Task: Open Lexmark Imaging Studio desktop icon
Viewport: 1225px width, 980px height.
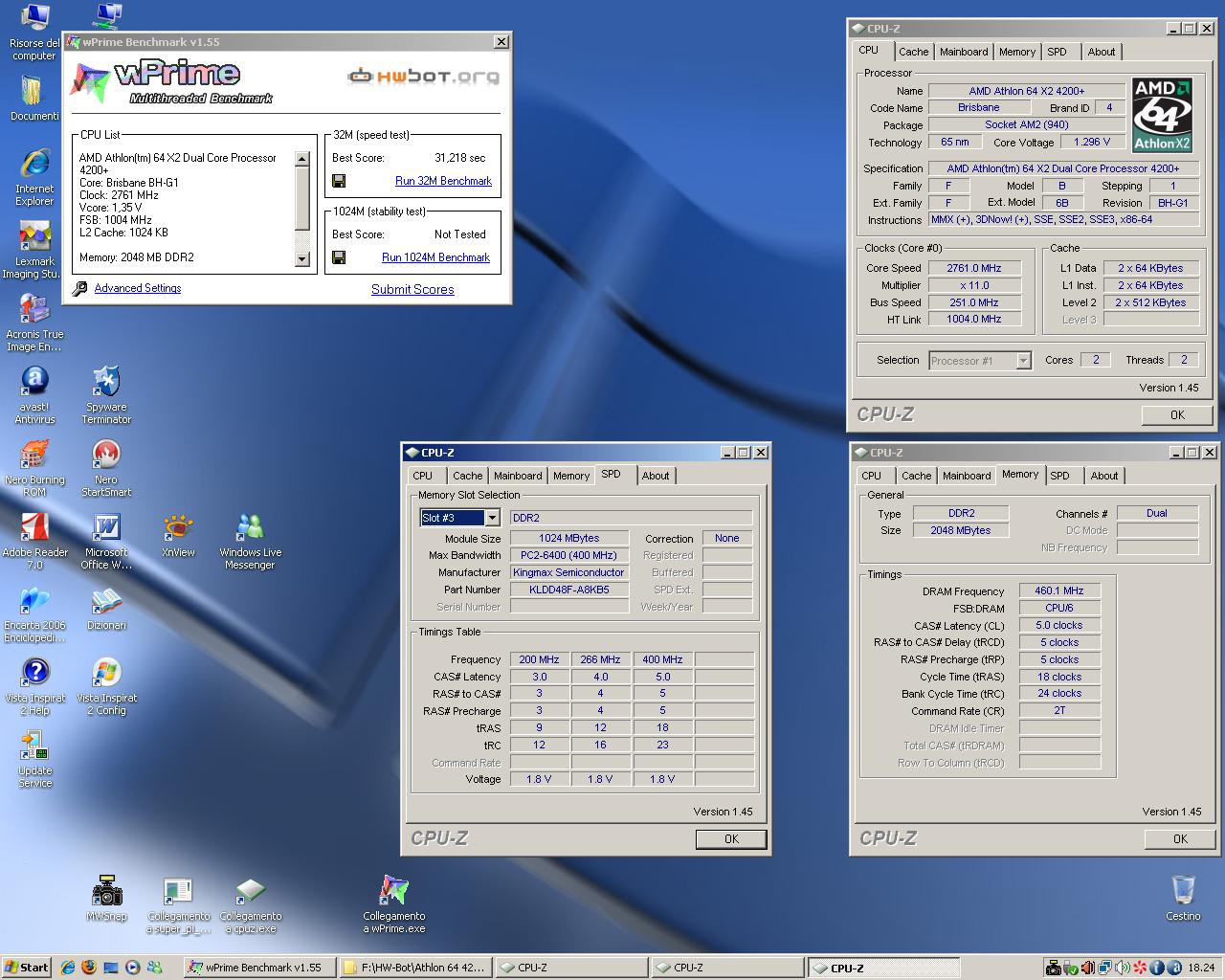Action: click(34, 250)
